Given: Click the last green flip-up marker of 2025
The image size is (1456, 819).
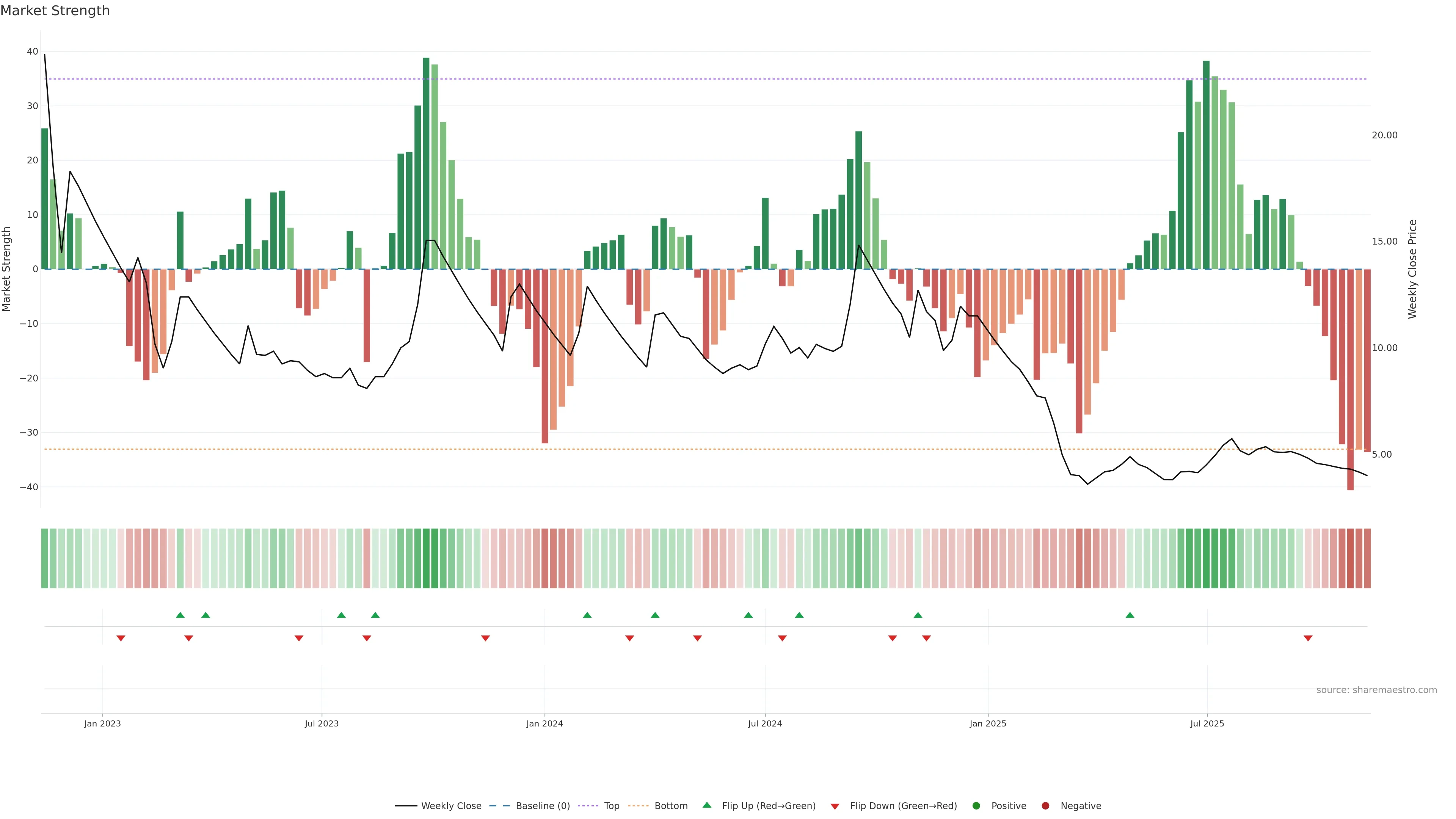Looking at the screenshot, I should (x=1130, y=615).
